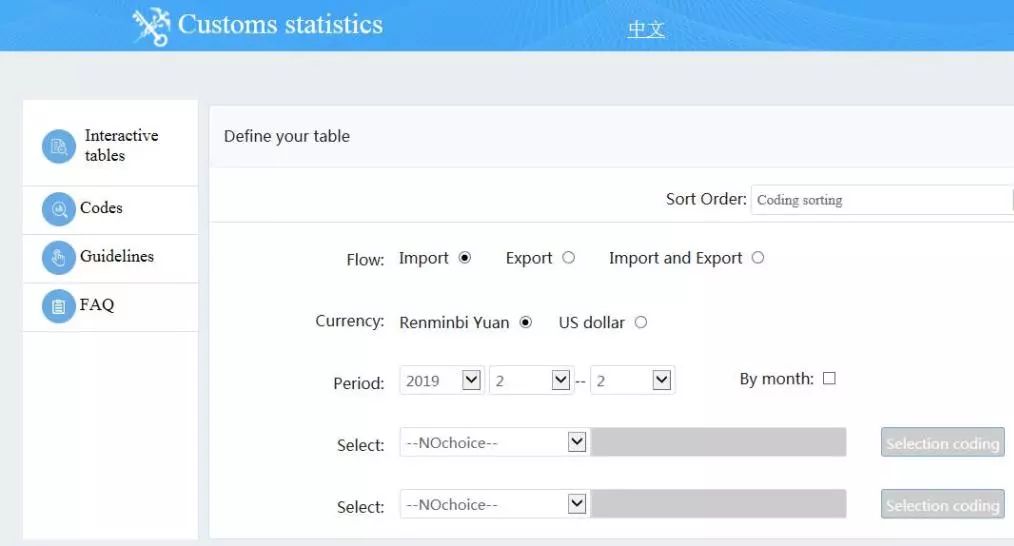Choose Import and Export radio button
This screenshot has width=1014, height=546.
tap(757, 258)
